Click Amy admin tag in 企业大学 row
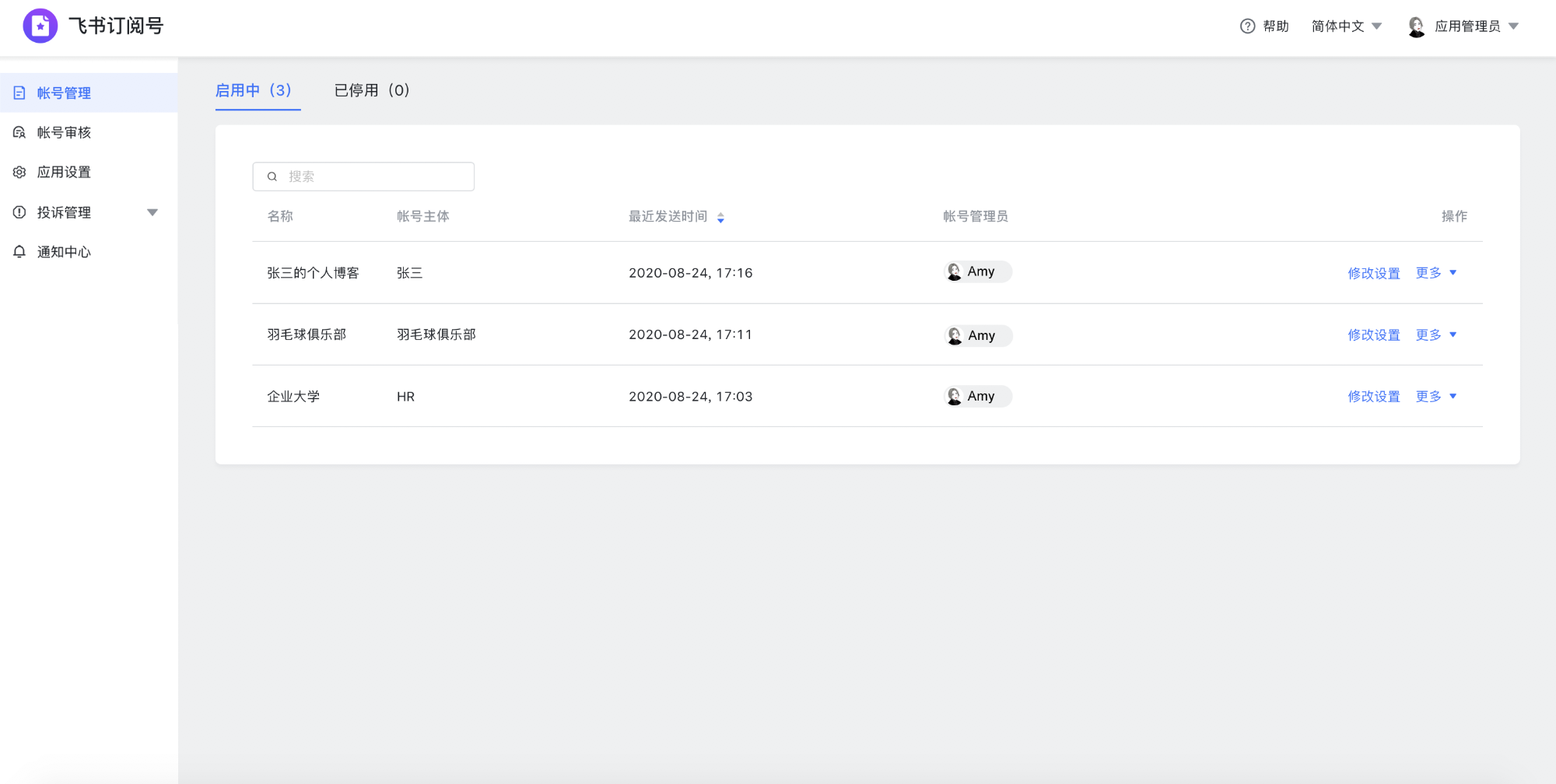Viewport: 1556px width, 784px height. coord(977,397)
